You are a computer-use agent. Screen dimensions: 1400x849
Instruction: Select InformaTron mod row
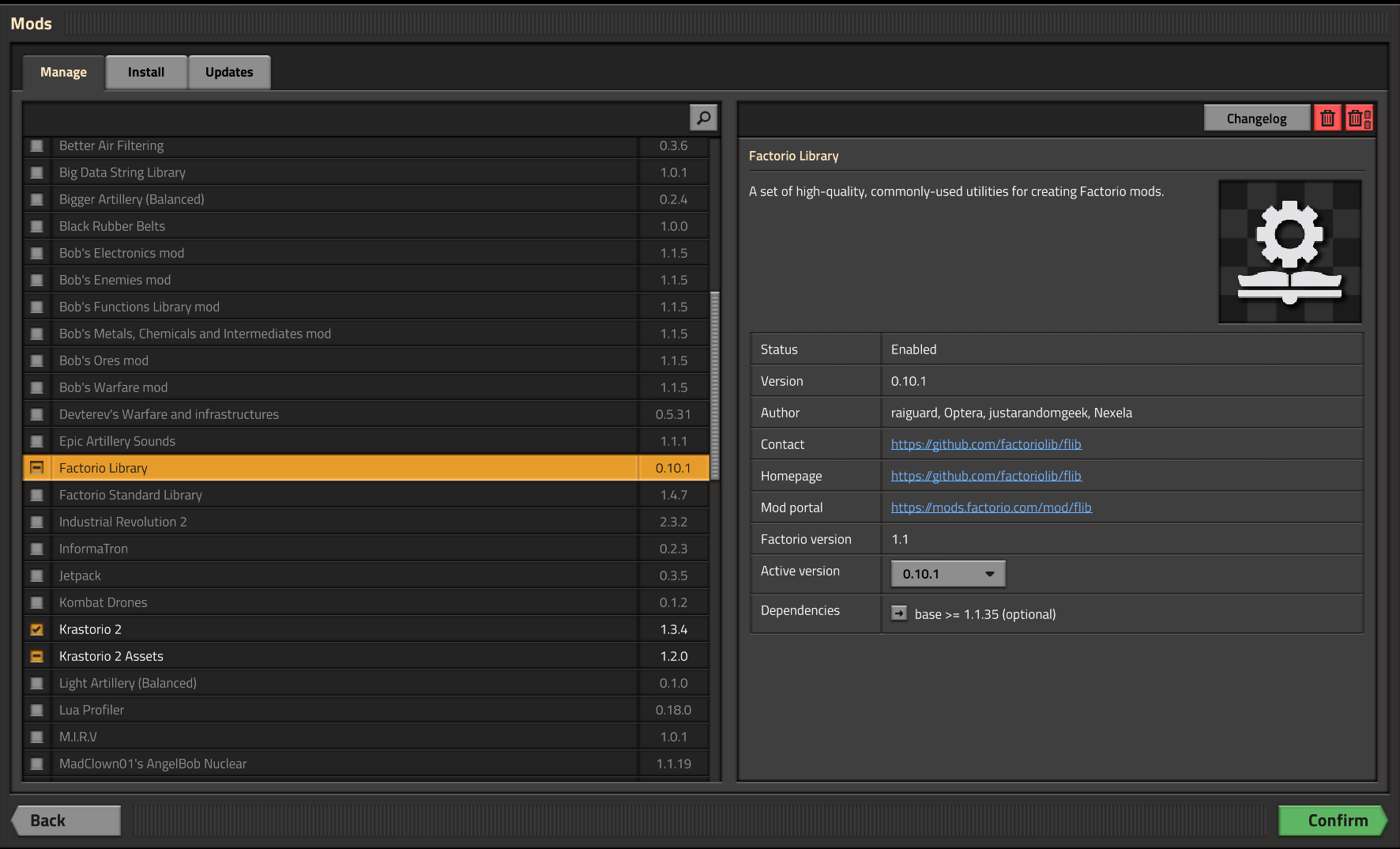point(366,549)
